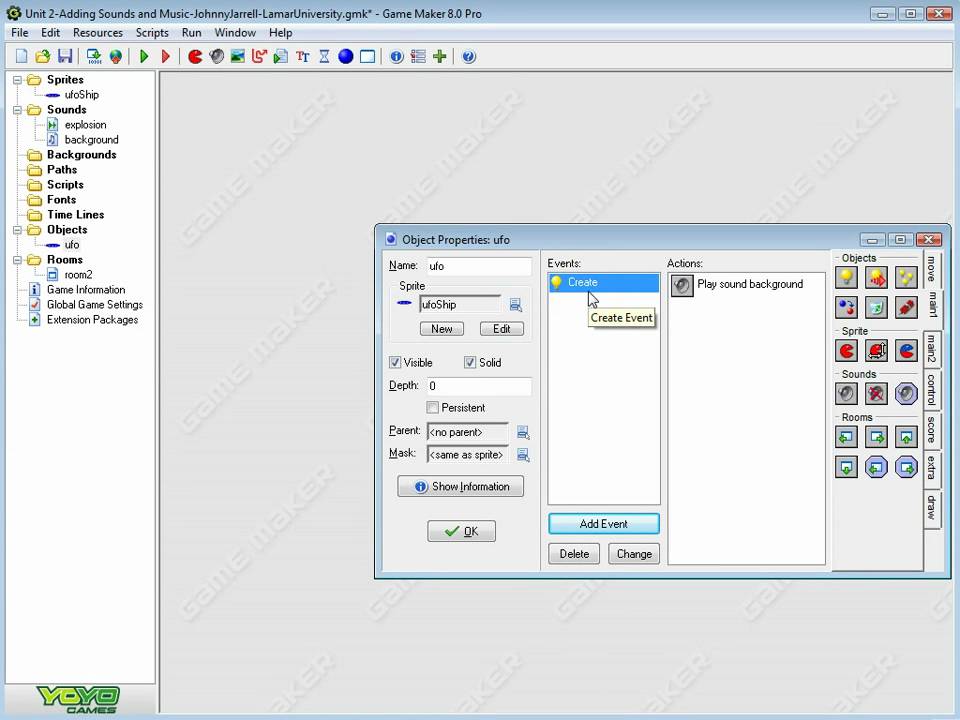Open the Mask selection menu icon
This screenshot has width=960, height=720.
[x=523, y=455]
